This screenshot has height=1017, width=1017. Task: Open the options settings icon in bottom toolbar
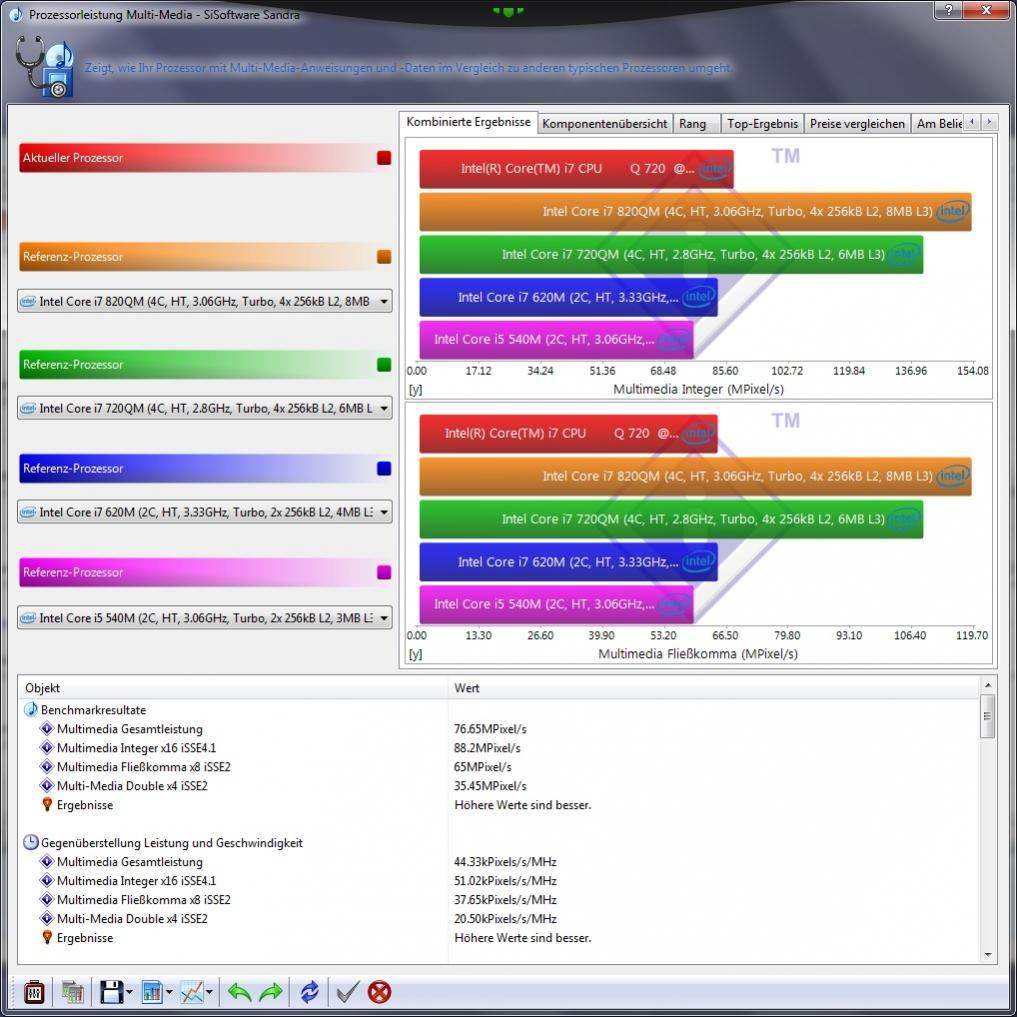coord(34,992)
